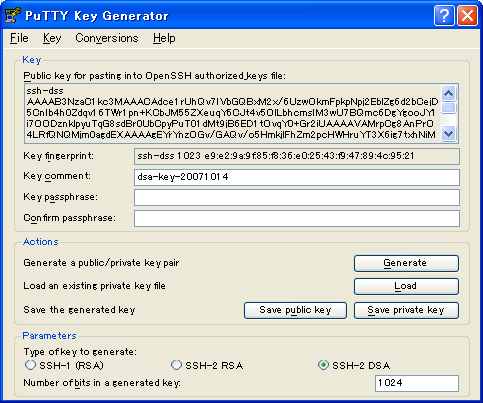Click the public key box up arrow
This screenshot has width=483, height=403.
[x=449, y=93]
